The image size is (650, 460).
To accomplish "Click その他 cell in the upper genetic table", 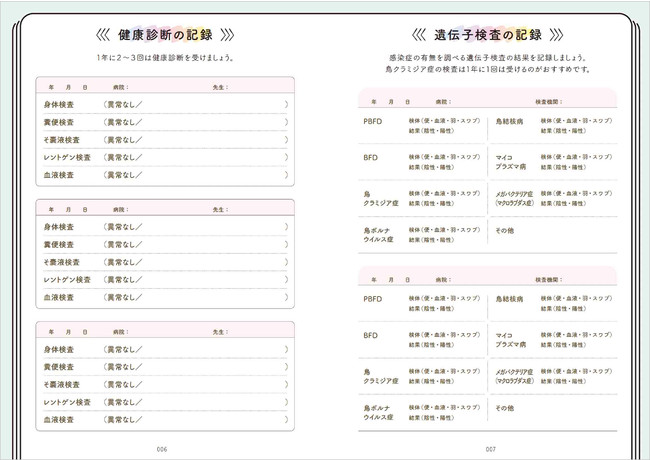I will [x=505, y=230].
